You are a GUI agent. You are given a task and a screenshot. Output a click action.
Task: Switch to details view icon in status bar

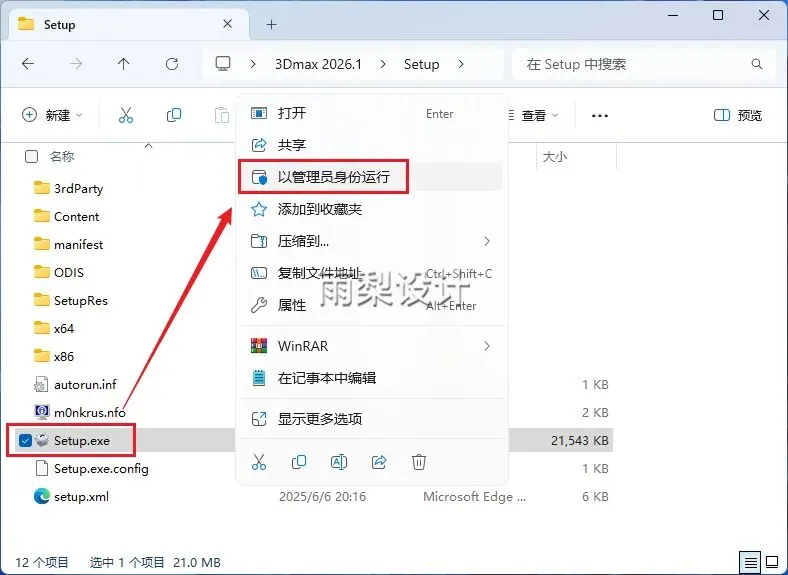tap(750, 562)
